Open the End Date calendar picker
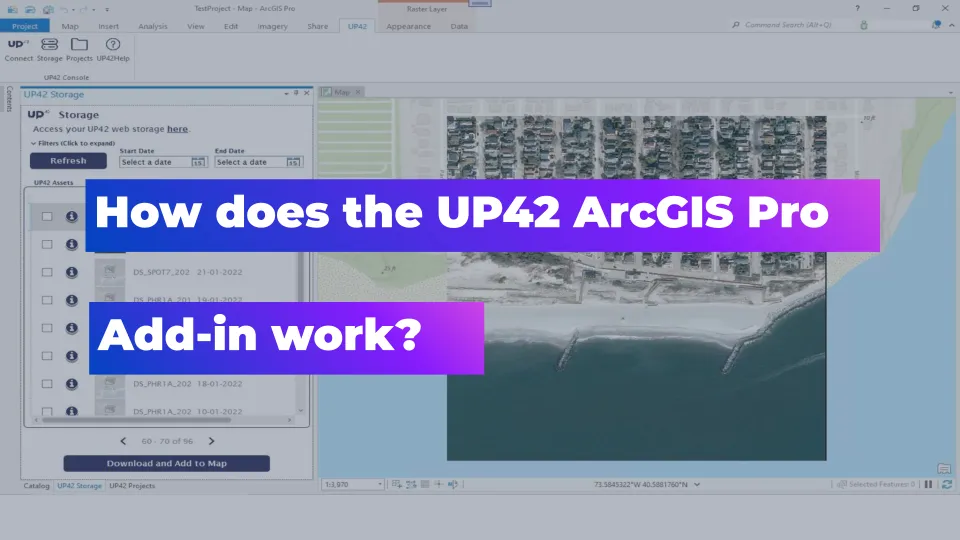Screen dimensions: 960x540 [293, 162]
